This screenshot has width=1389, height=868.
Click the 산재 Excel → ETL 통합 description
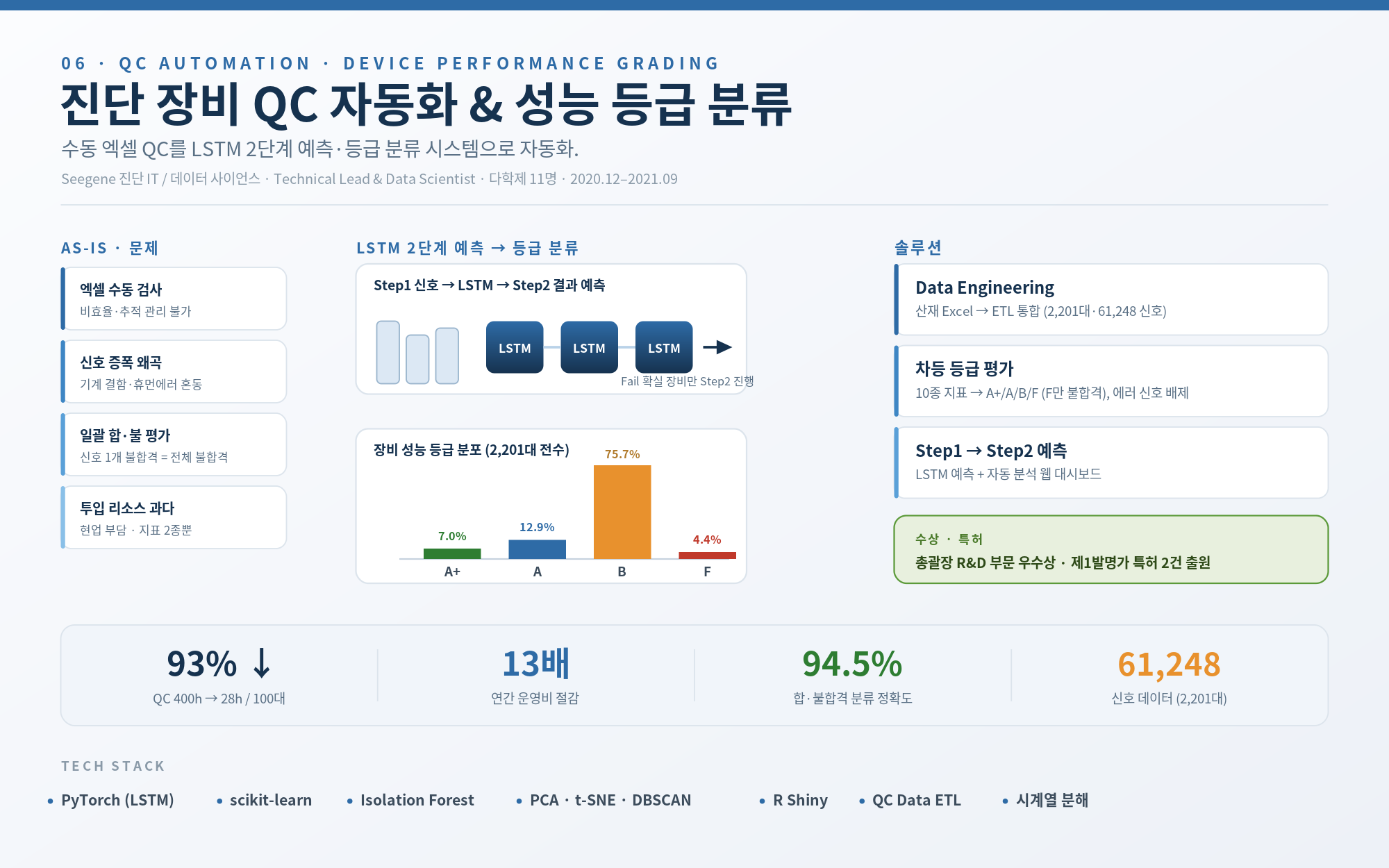[x=1041, y=311]
